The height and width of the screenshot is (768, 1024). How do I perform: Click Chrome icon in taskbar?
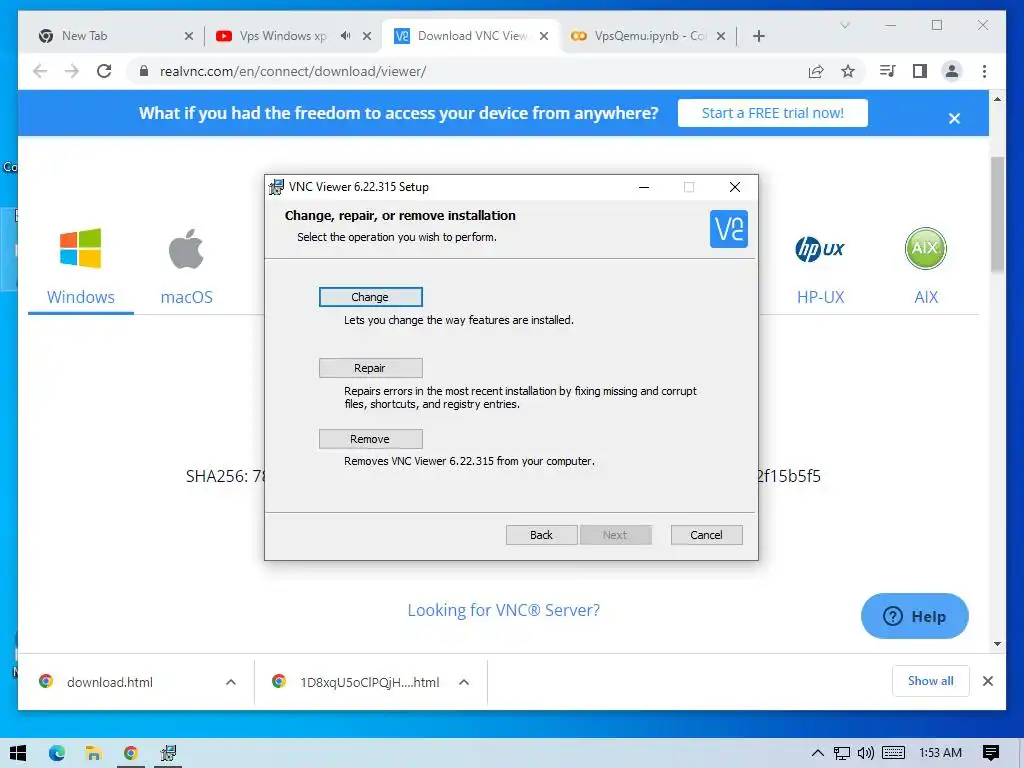coord(131,753)
